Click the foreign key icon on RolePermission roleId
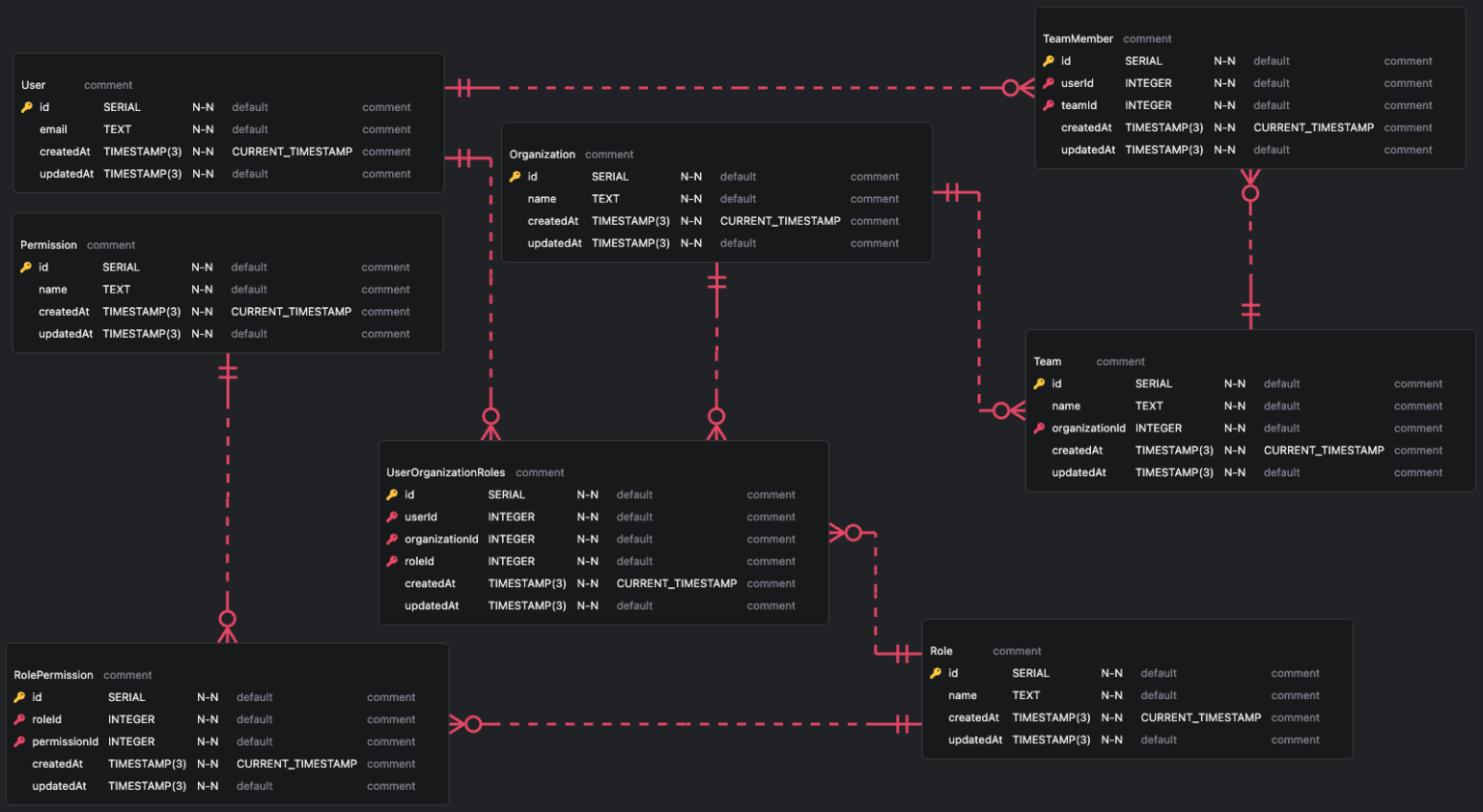This screenshot has height=812, width=1483. [21, 718]
